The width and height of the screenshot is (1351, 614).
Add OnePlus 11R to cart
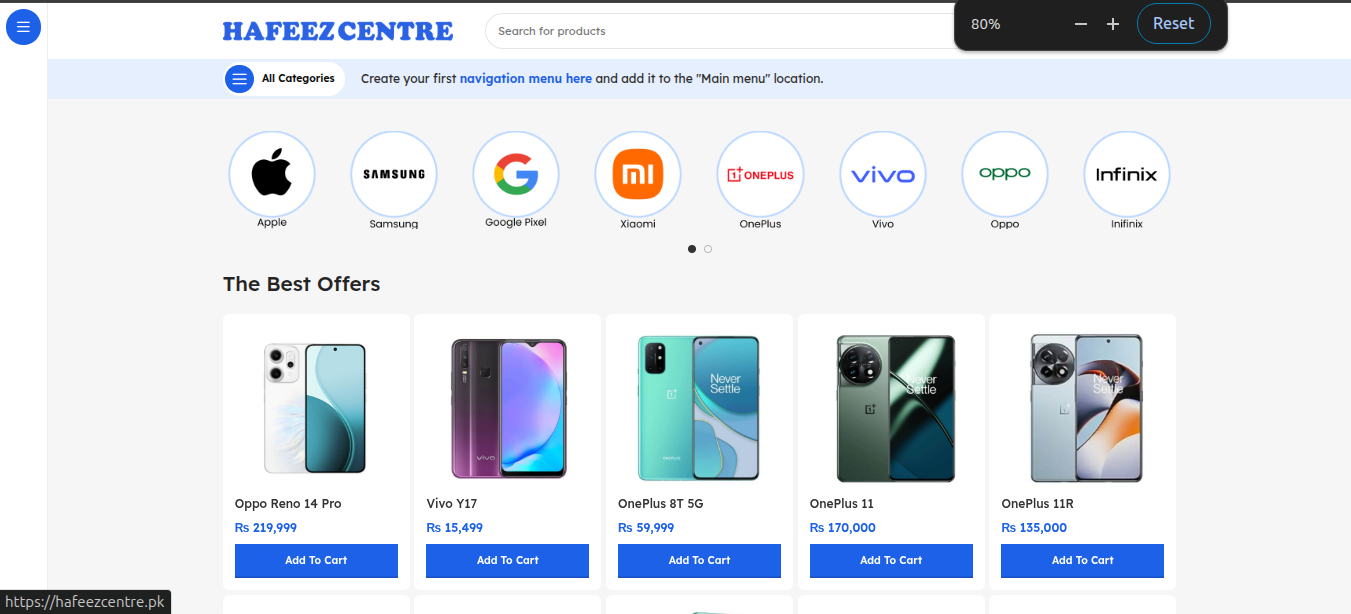(1082, 560)
